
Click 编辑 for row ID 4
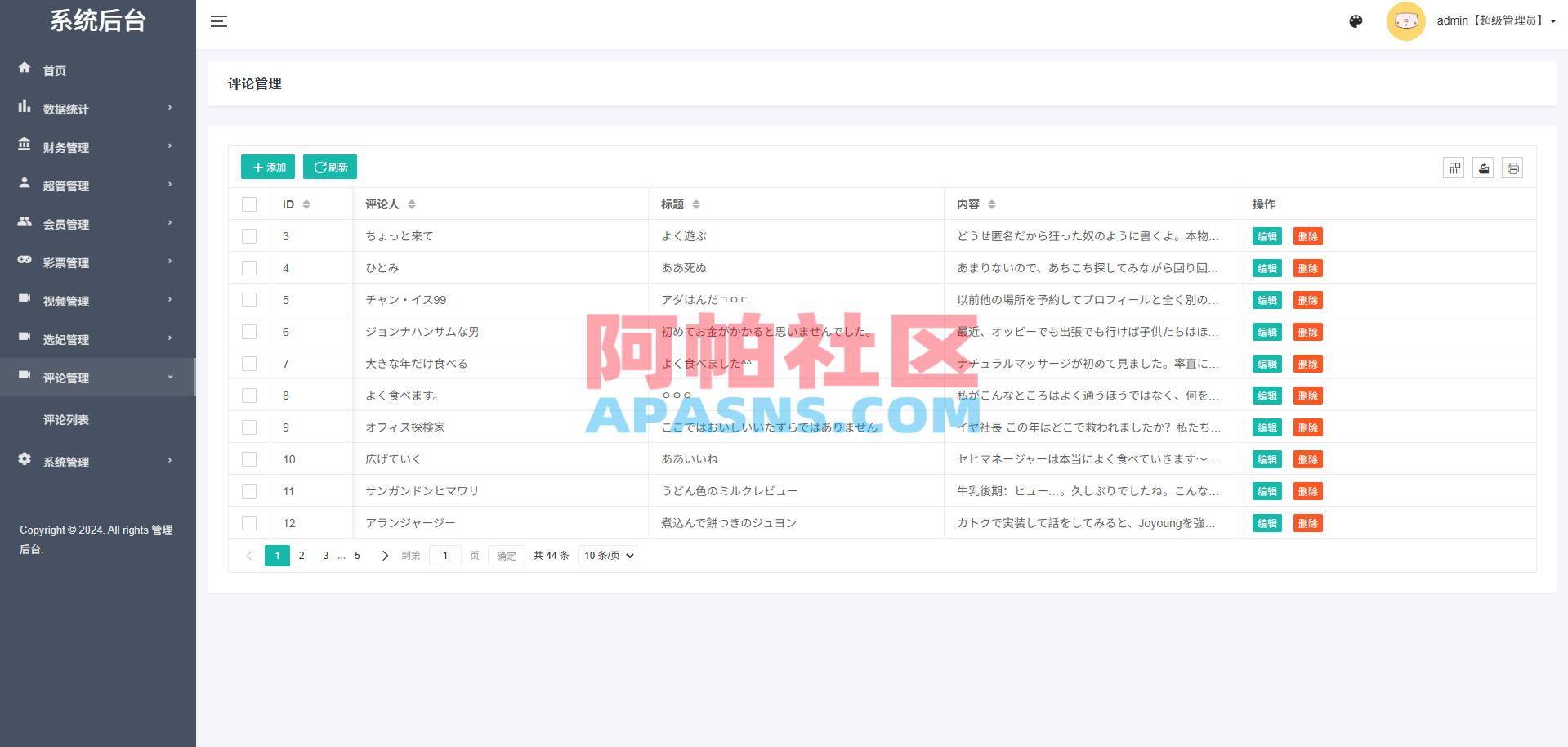[1267, 268]
